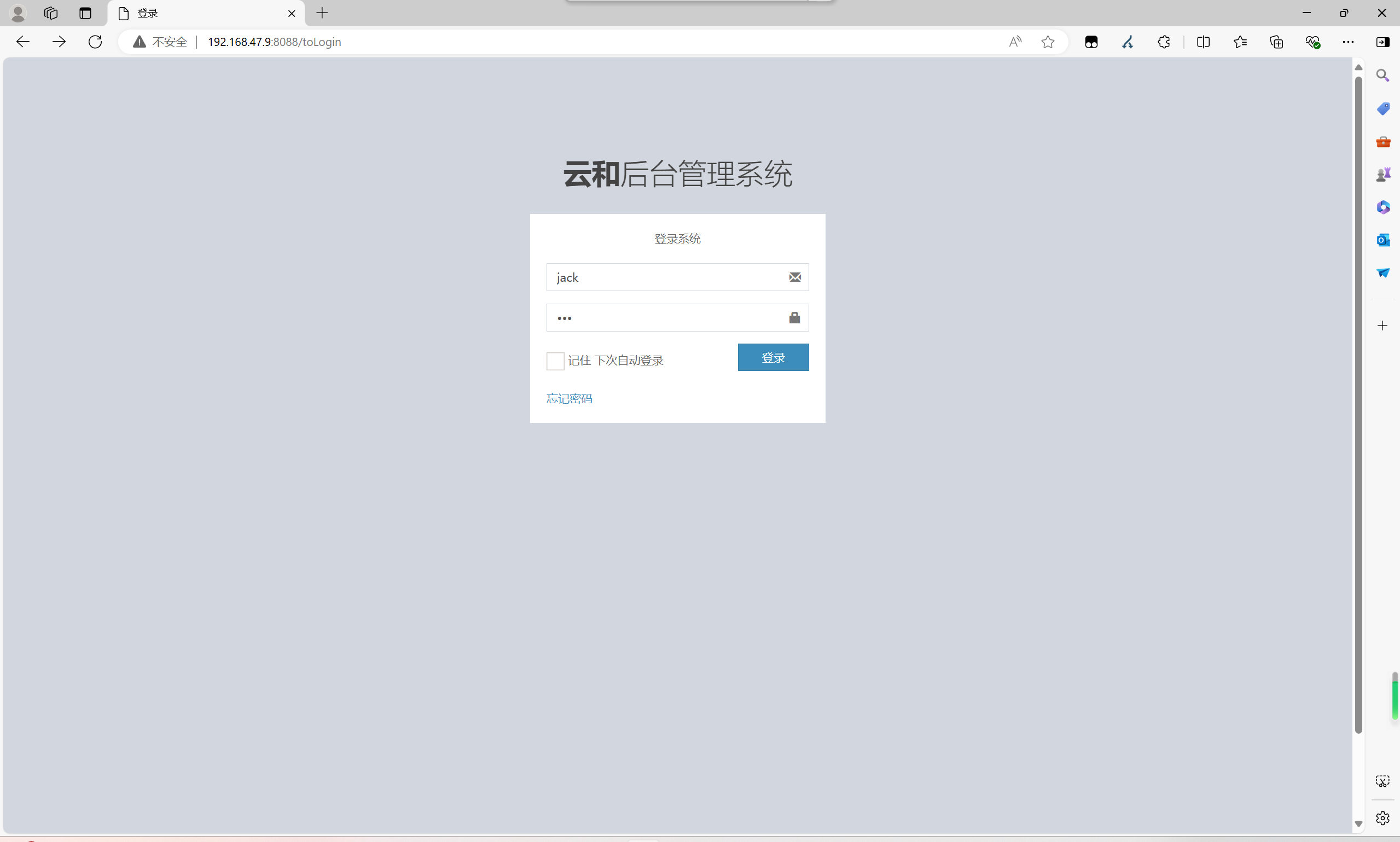Open sidebar Search magnifier icon
Screen dimensions: 1400x842
coord(1382,76)
